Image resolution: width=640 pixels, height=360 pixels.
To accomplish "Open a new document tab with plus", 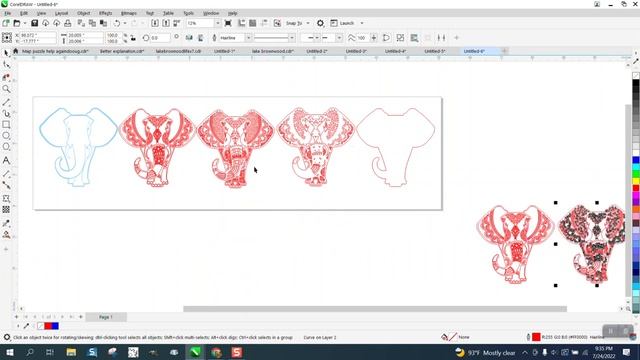I will click(504, 51).
